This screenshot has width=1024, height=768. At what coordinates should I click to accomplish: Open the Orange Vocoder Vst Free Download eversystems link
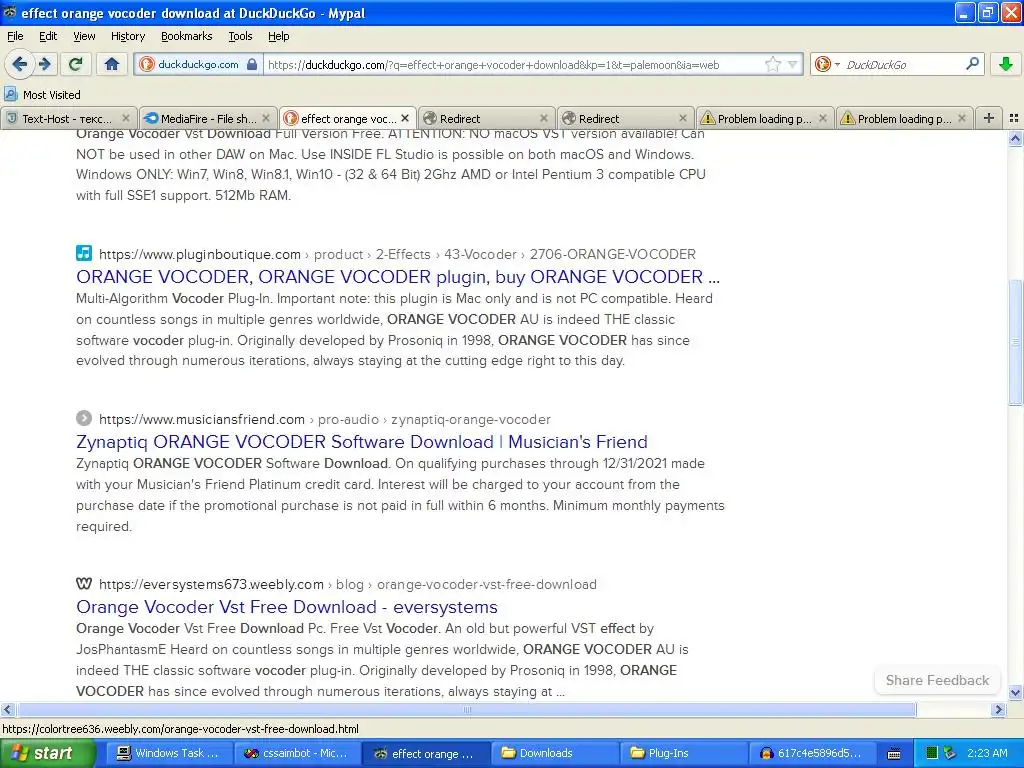pyautogui.click(x=287, y=607)
